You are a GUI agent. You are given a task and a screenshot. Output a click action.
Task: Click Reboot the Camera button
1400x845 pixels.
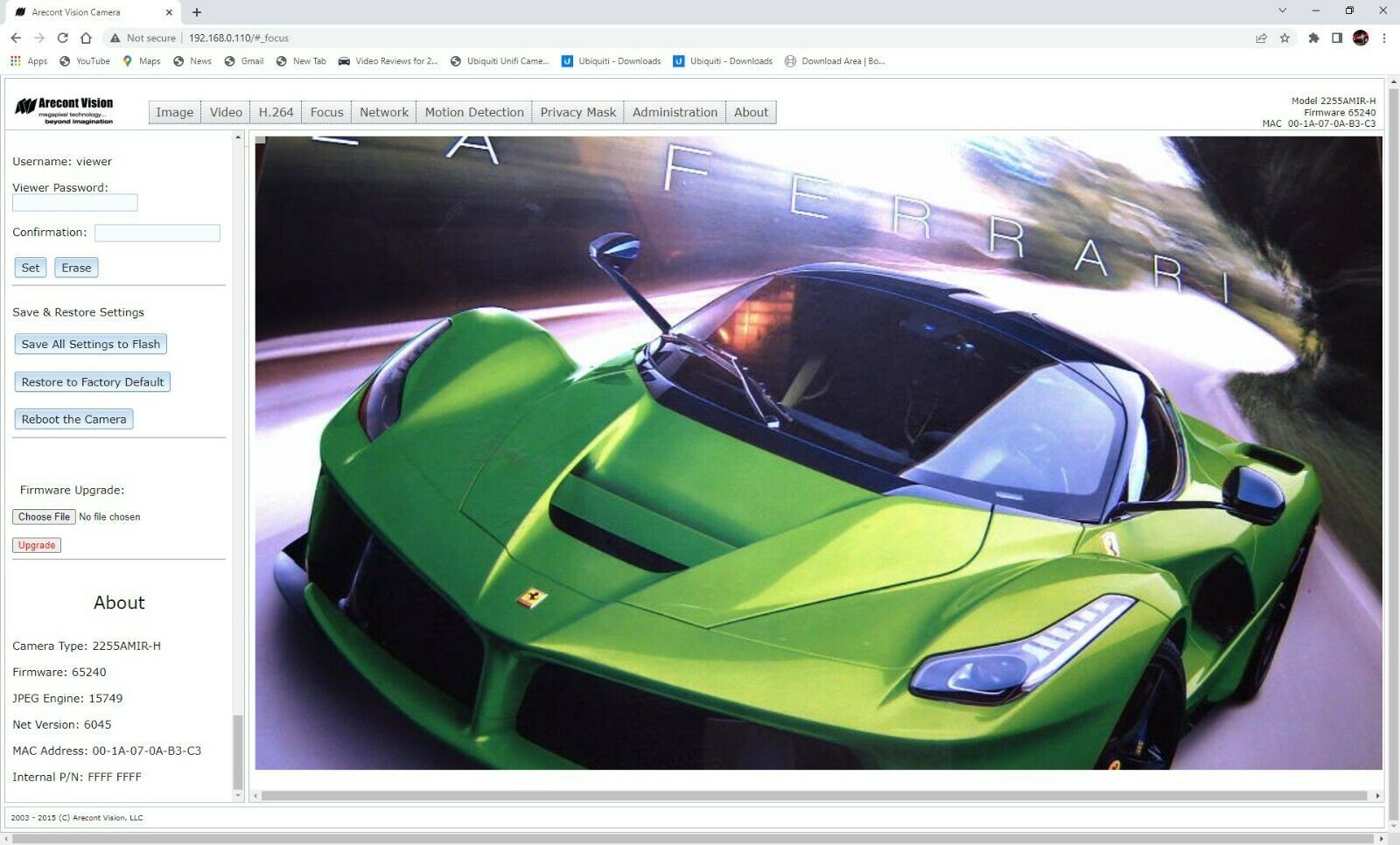tap(74, 419)
